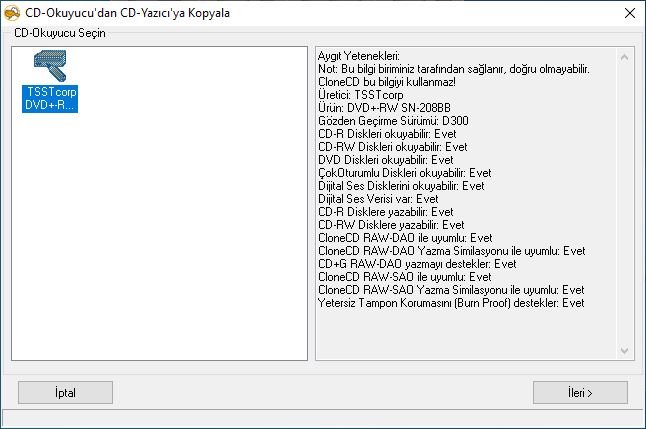Close the CD-Okuyucu'dan CD-Yazıcı'ya Kopyala window
The image size is (646, 429).
[630, 13]
